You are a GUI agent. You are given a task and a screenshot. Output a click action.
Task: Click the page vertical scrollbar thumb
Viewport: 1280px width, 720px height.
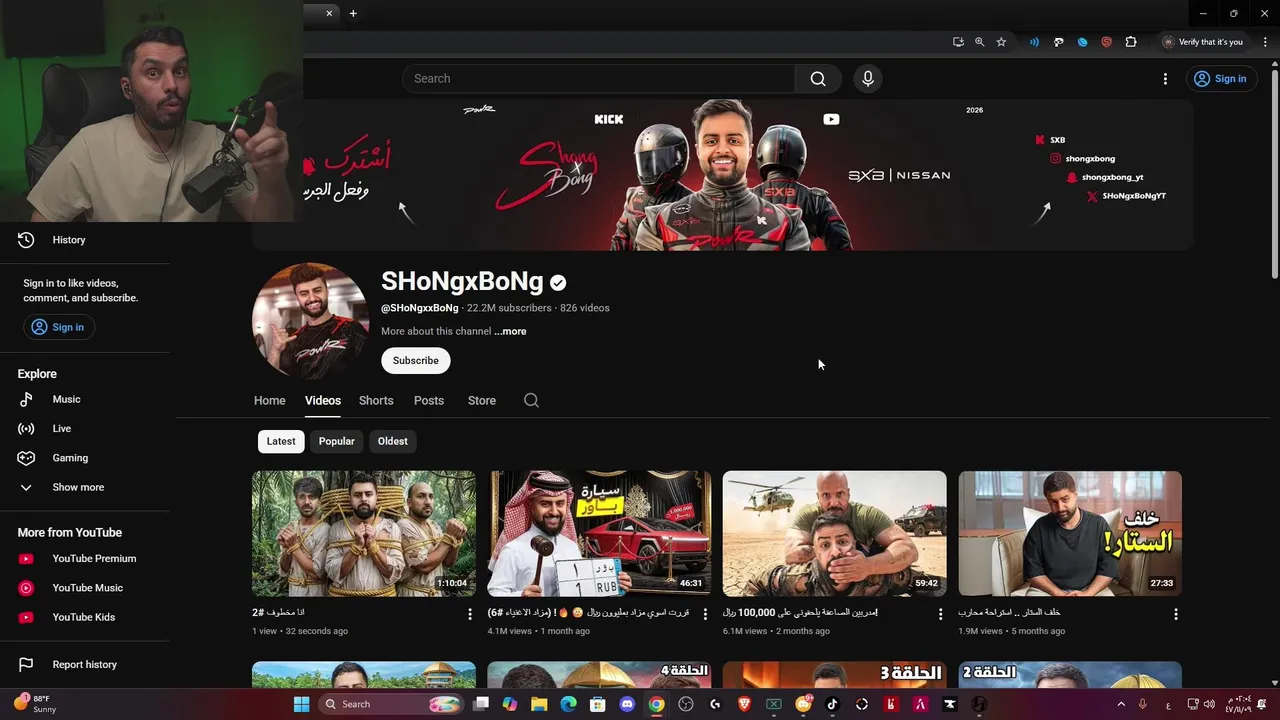[1274, 174]
